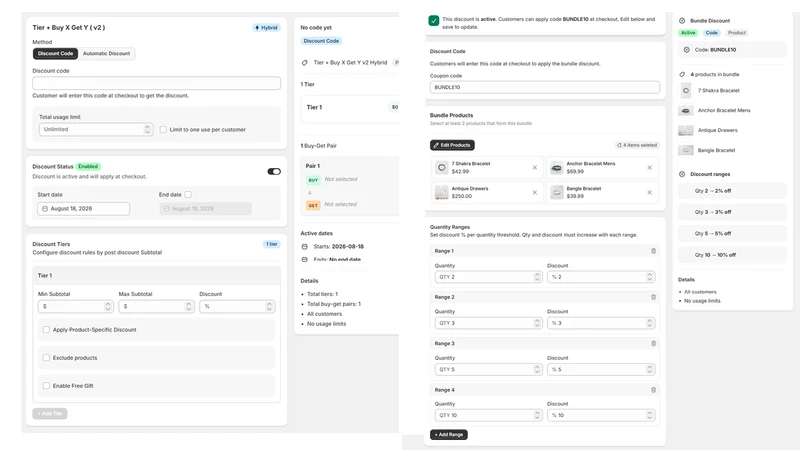Click Bangle Bracelet summary thumbnail
This screenshot has width=800, height=450.
(x=686, y=151)
